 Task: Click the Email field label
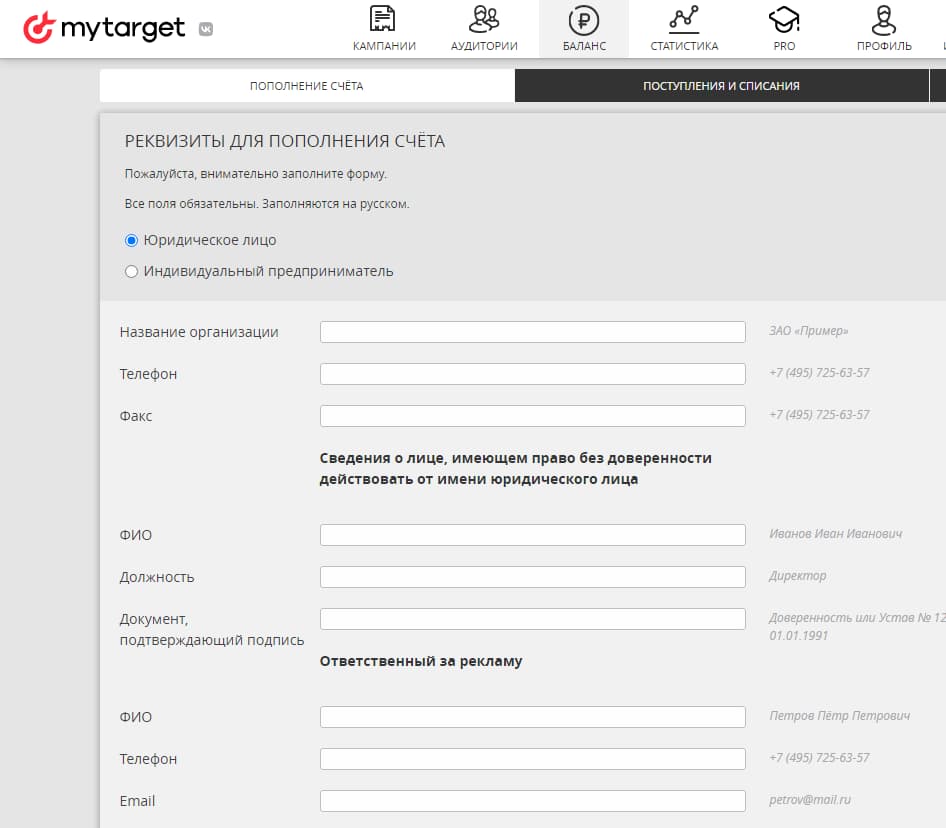(x=137, y=801)
